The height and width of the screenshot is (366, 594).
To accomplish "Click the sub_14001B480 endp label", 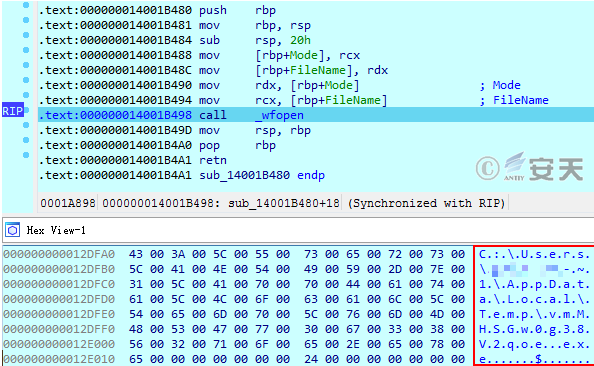I will pos(262,175).
